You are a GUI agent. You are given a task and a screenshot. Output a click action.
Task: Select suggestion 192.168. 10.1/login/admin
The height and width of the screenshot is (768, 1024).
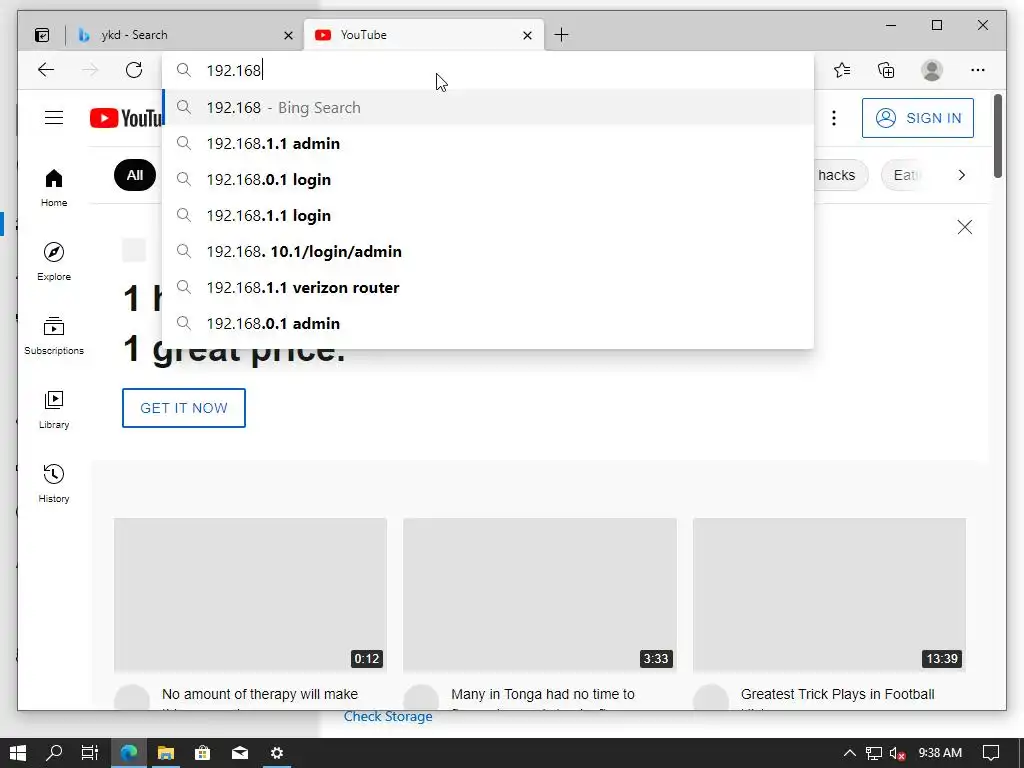[x=488, y=251]
